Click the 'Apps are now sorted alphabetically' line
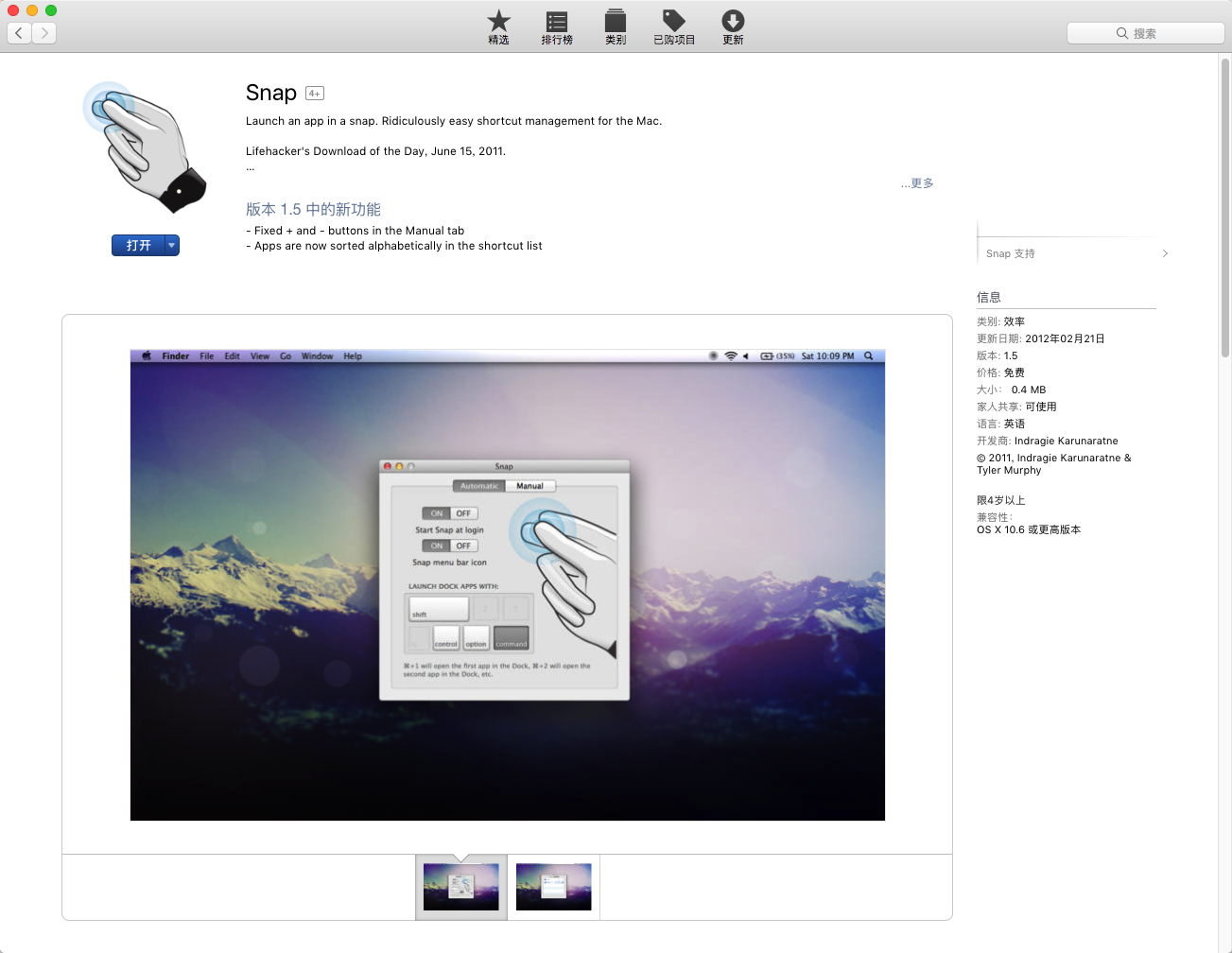 tap(394, 246)
